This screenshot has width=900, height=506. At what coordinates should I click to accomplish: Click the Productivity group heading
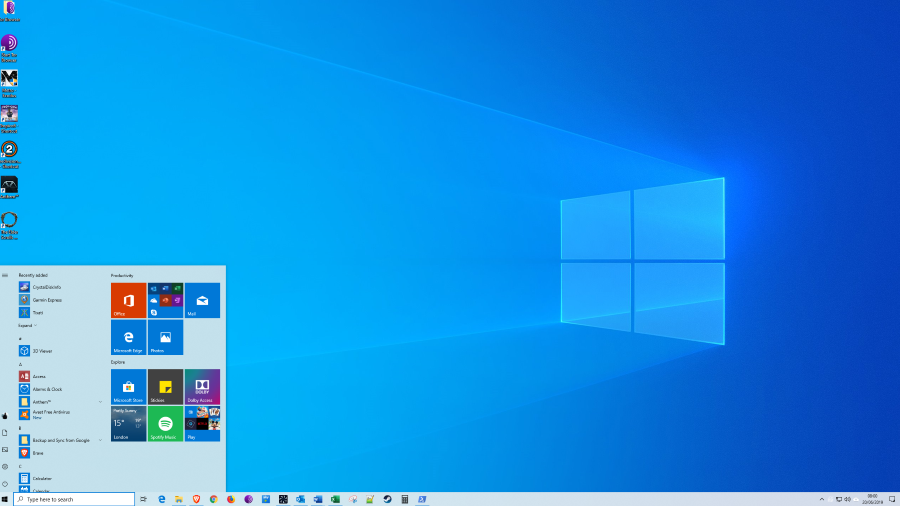[122, 275]
